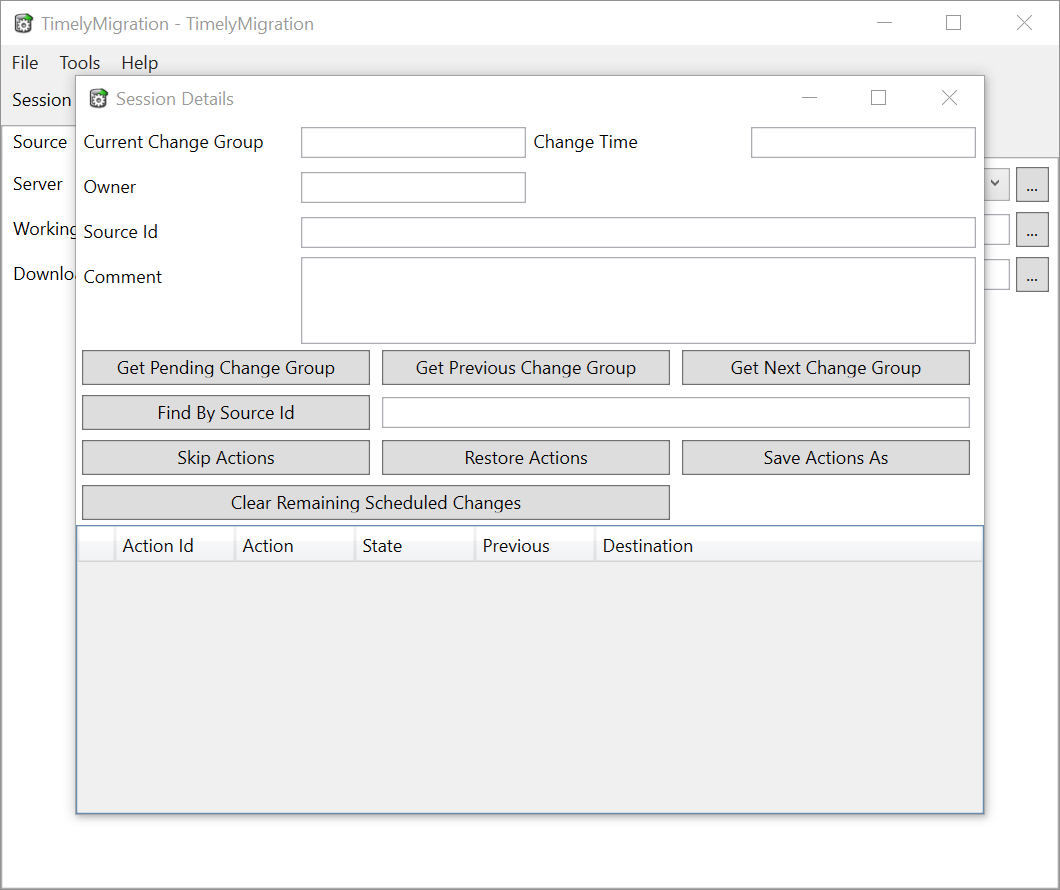Click the Working row browse (...) button
This screenshot has width=1060, height=890.
[x=1032, y=230]
